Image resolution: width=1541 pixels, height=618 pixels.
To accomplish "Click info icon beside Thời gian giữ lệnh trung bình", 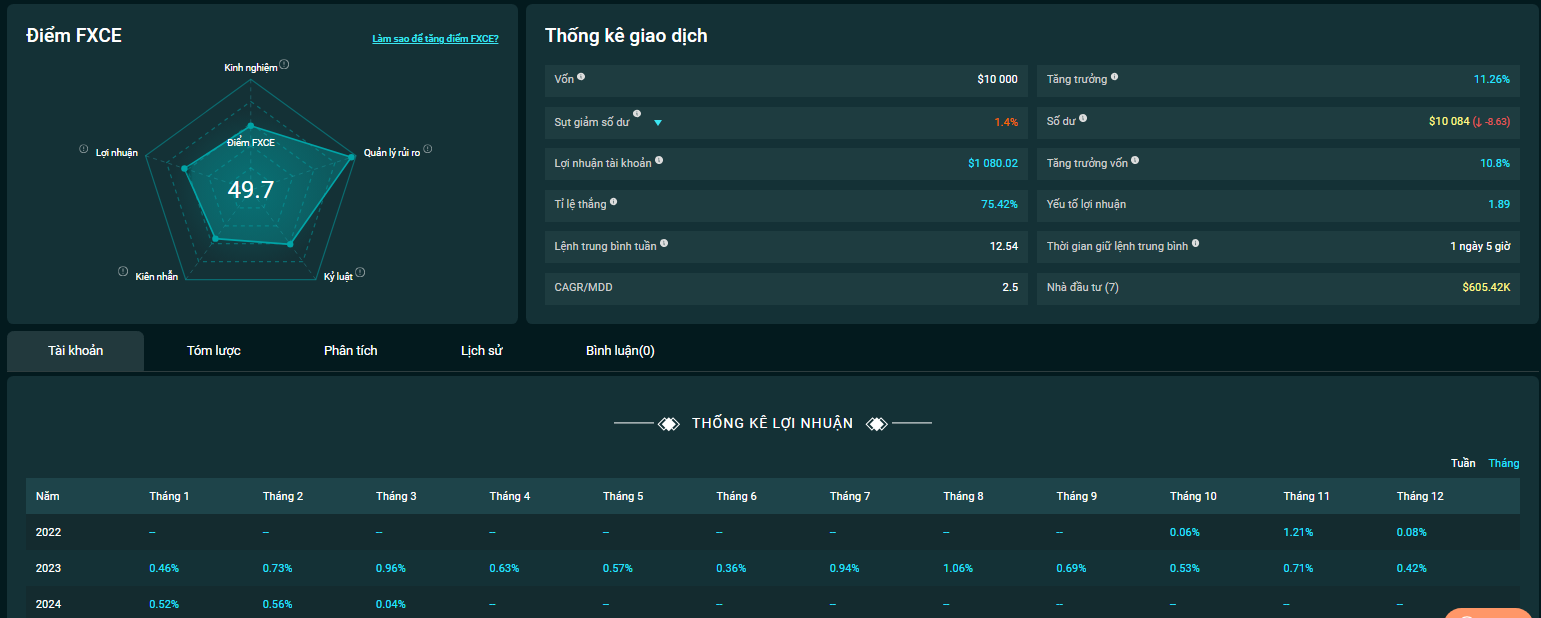I will tap(1195, 243).
